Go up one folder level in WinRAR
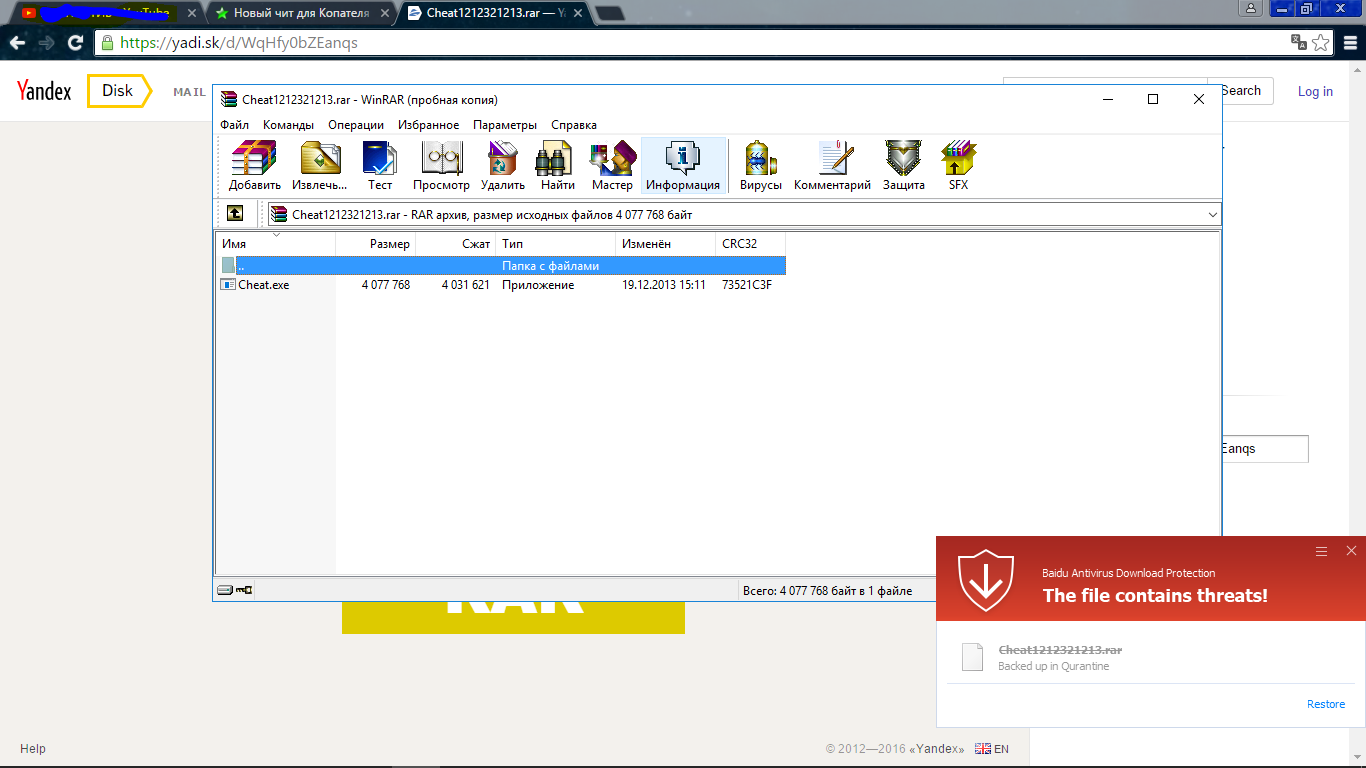The image size is (1366, 768). (235, 214)
